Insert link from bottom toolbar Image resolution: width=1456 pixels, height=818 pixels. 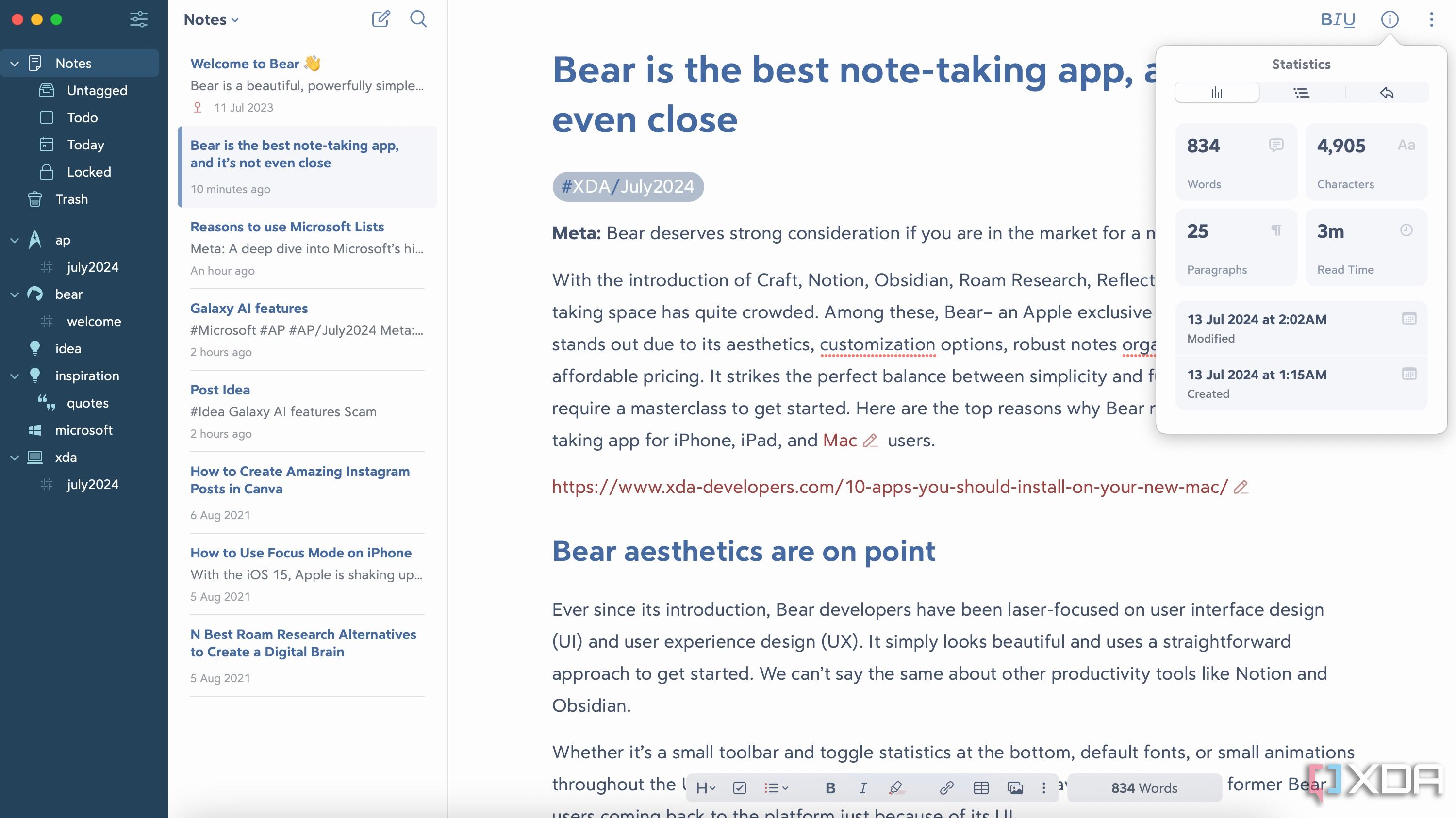947,788
